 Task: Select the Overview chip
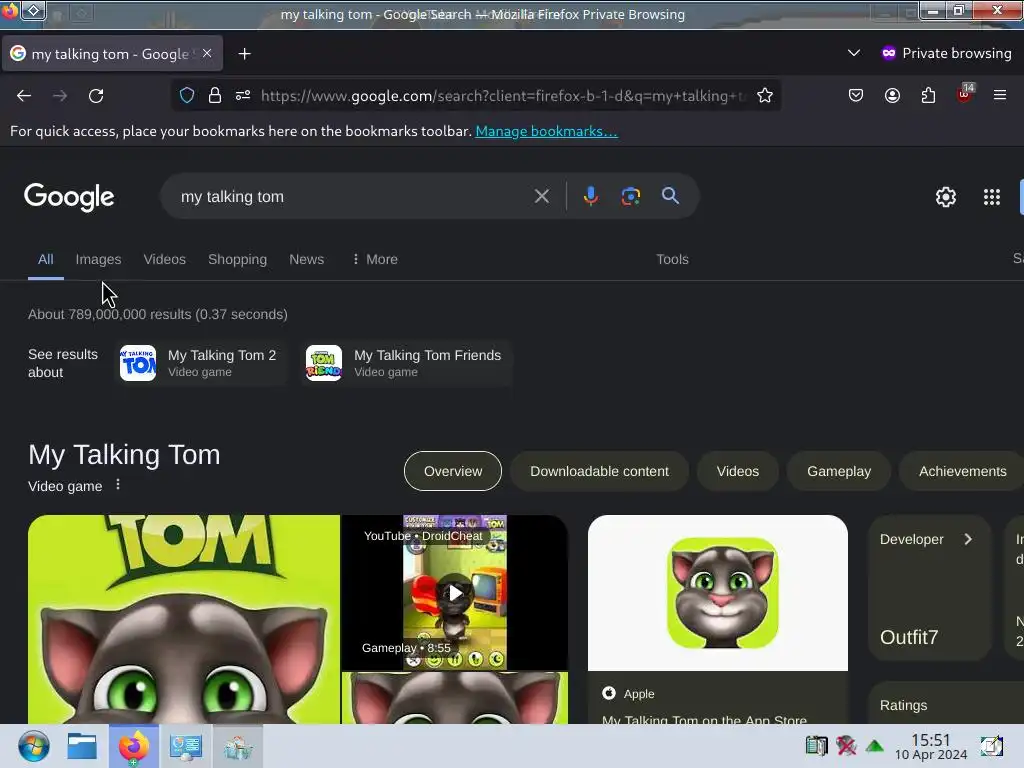click(x=453, y=471)
